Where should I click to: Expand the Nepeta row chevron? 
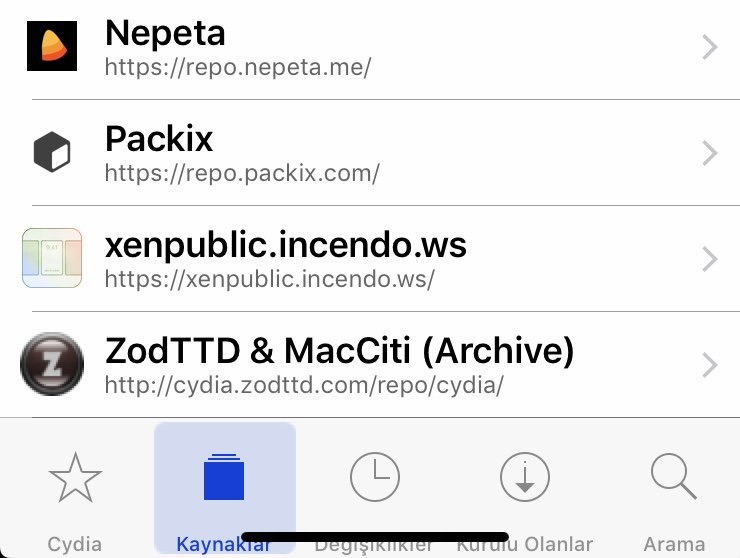(710, 47)
